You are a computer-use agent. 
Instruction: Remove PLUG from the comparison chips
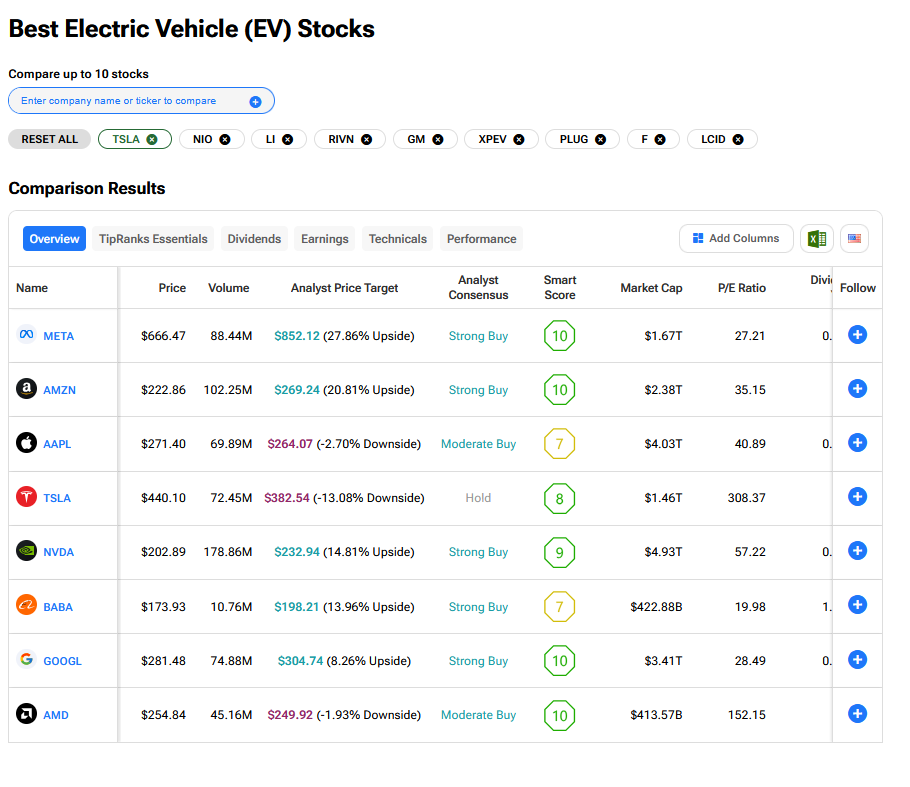click(x=600, y=139)
